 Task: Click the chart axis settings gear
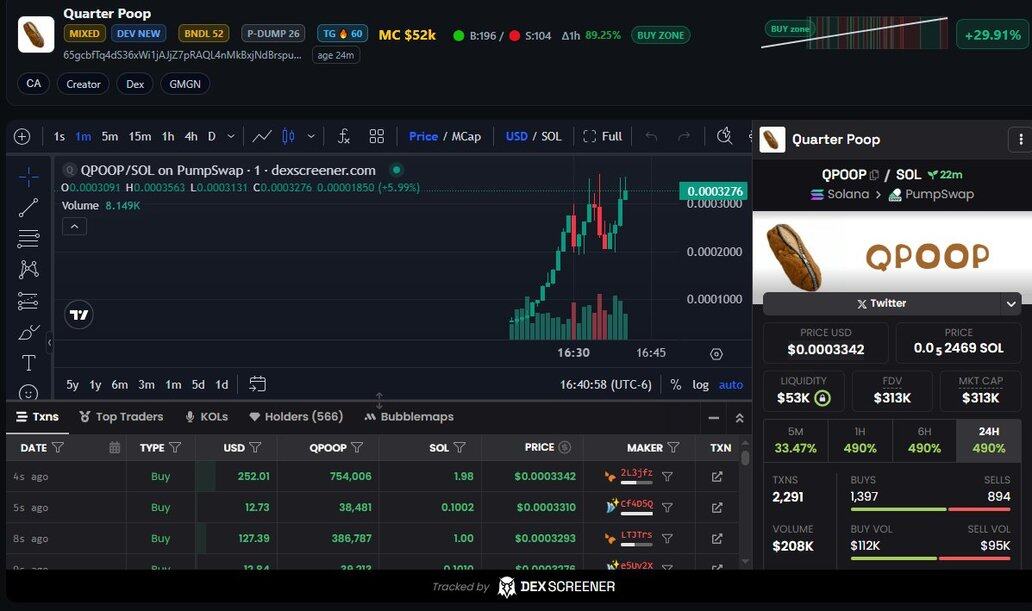716,354
